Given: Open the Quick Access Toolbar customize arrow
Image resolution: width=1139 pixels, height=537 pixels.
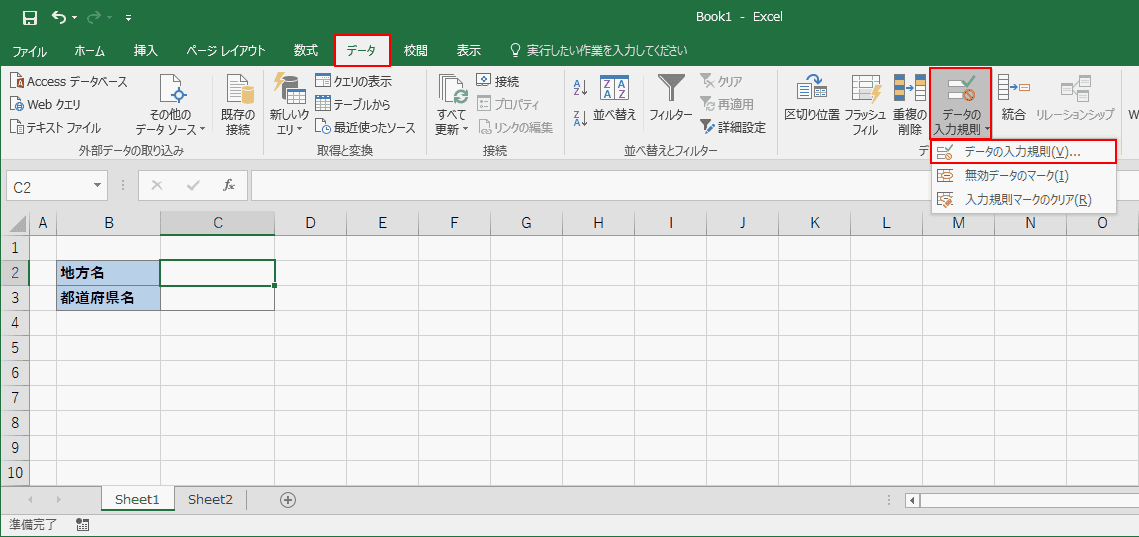Looking at the screenshot, I should (129, 17).
